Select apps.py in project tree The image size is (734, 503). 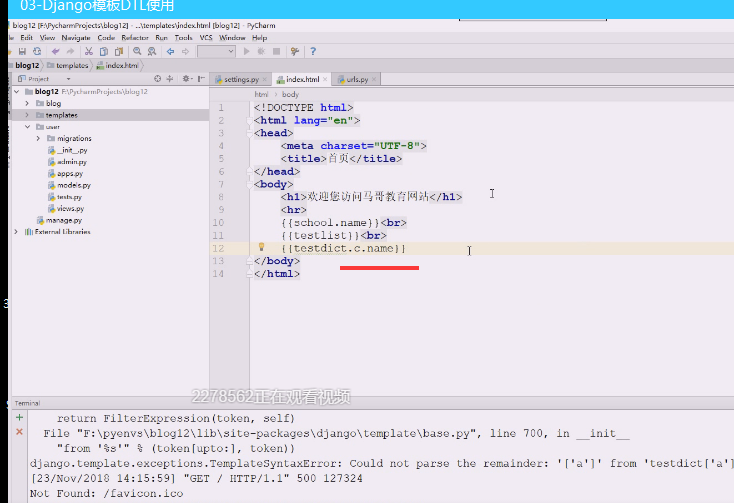(65, 174)
